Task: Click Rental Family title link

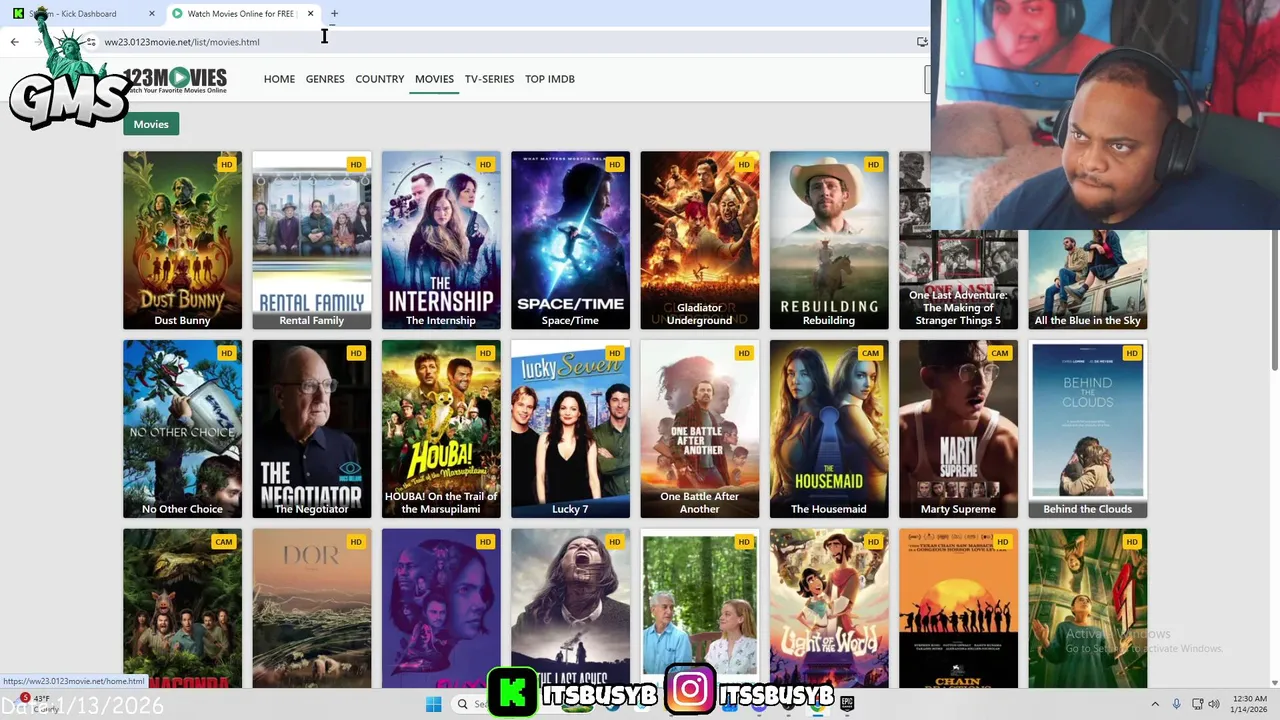Action: (x=311, y=320)
